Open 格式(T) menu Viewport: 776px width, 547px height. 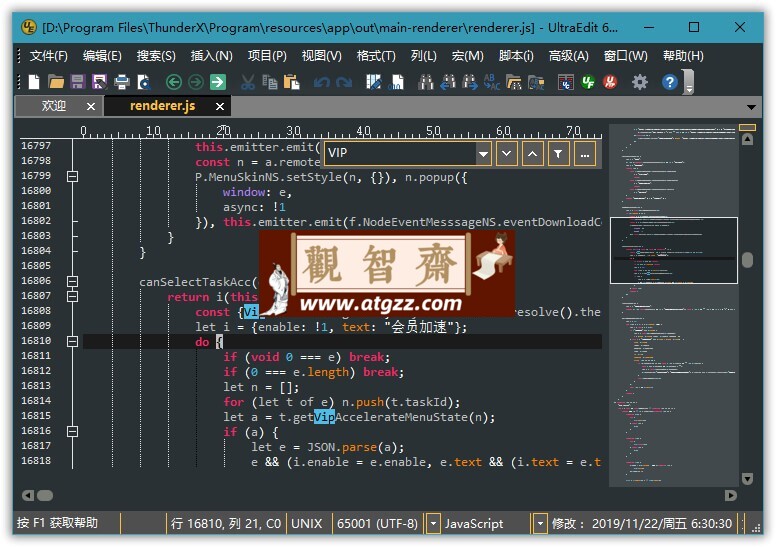pyautogui.click(x=376, y=56)
